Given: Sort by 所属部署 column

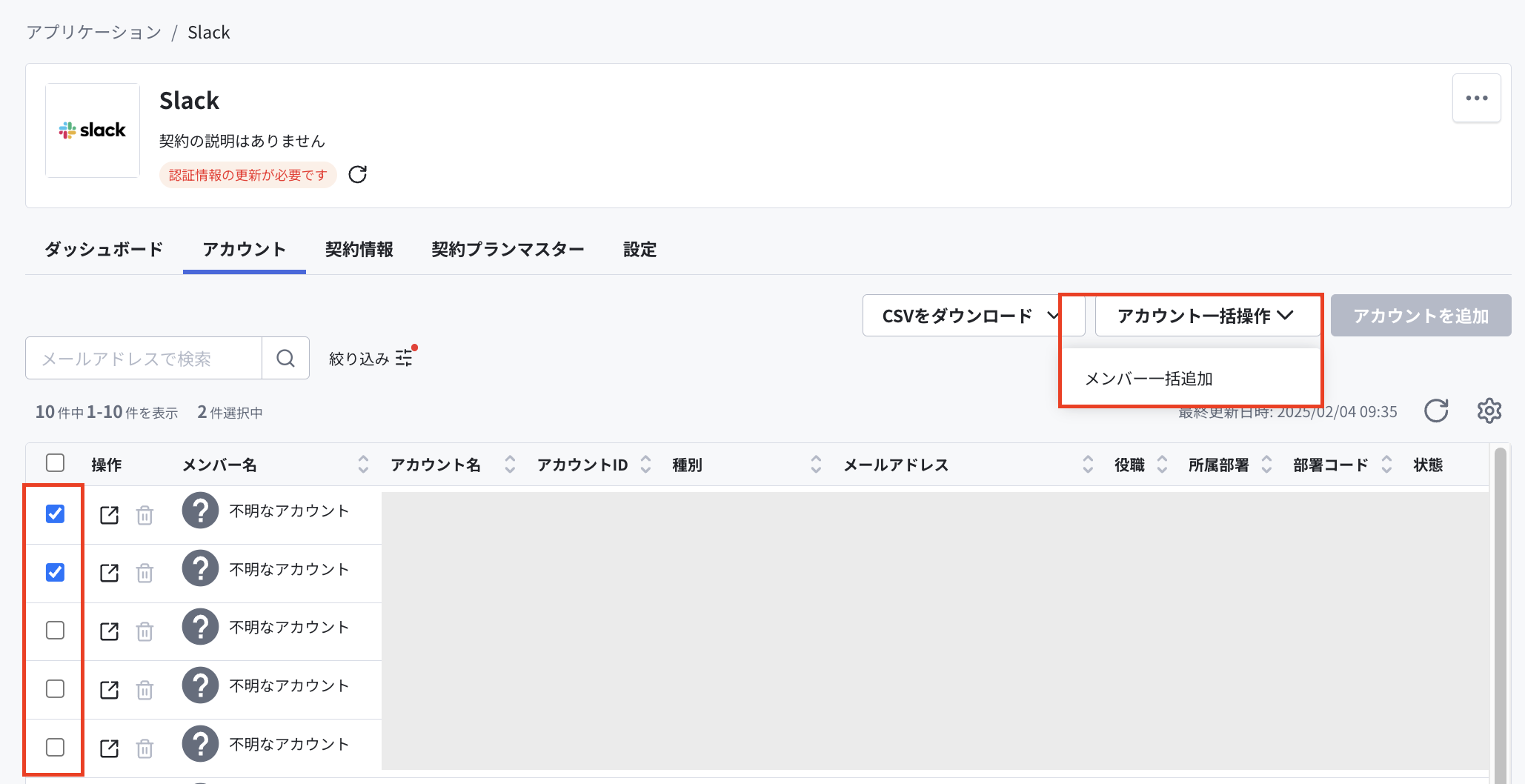Looking at the screenshot, I should [1266, 465].
